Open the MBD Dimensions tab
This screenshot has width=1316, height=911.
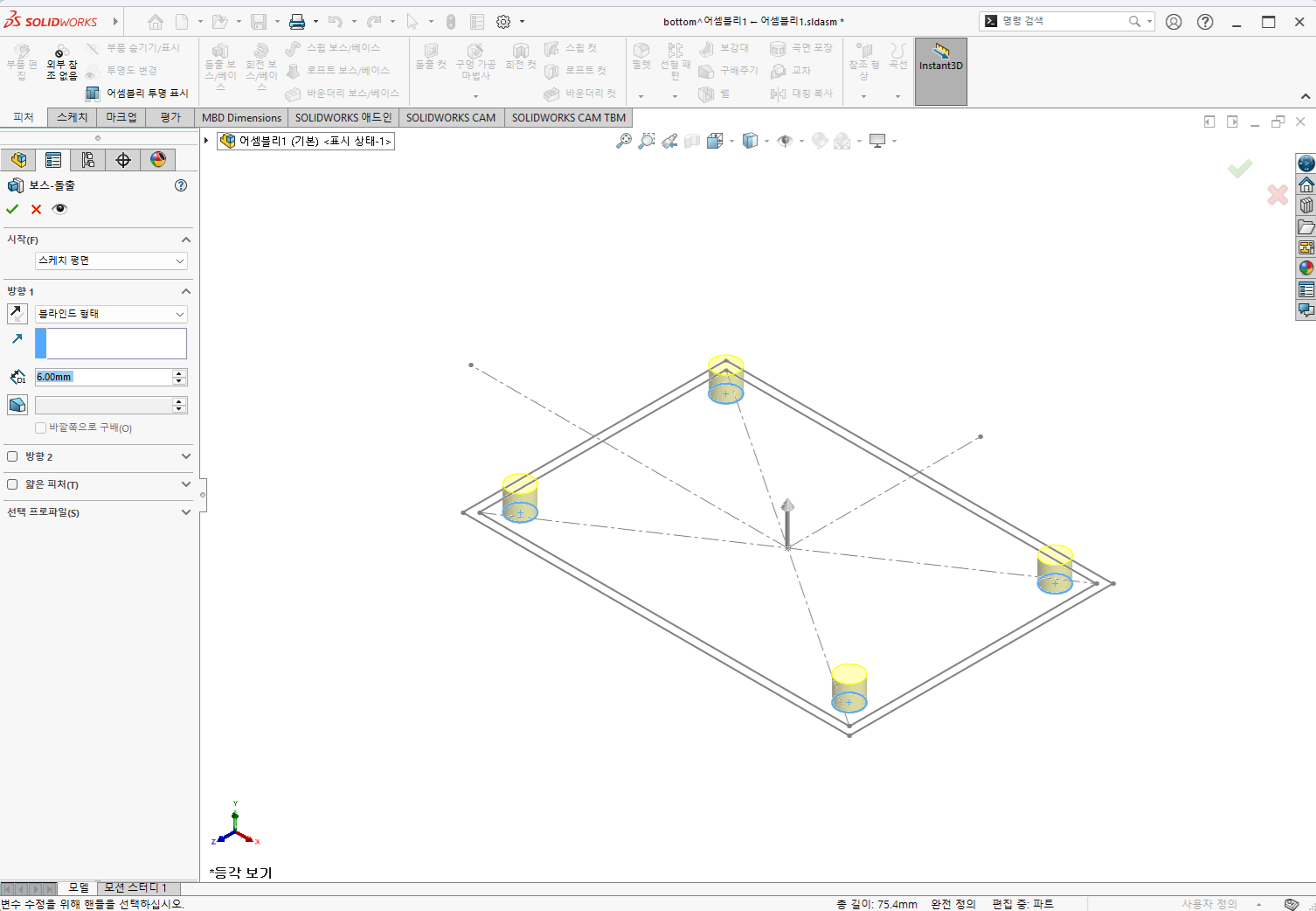click(x=241, y=117)
